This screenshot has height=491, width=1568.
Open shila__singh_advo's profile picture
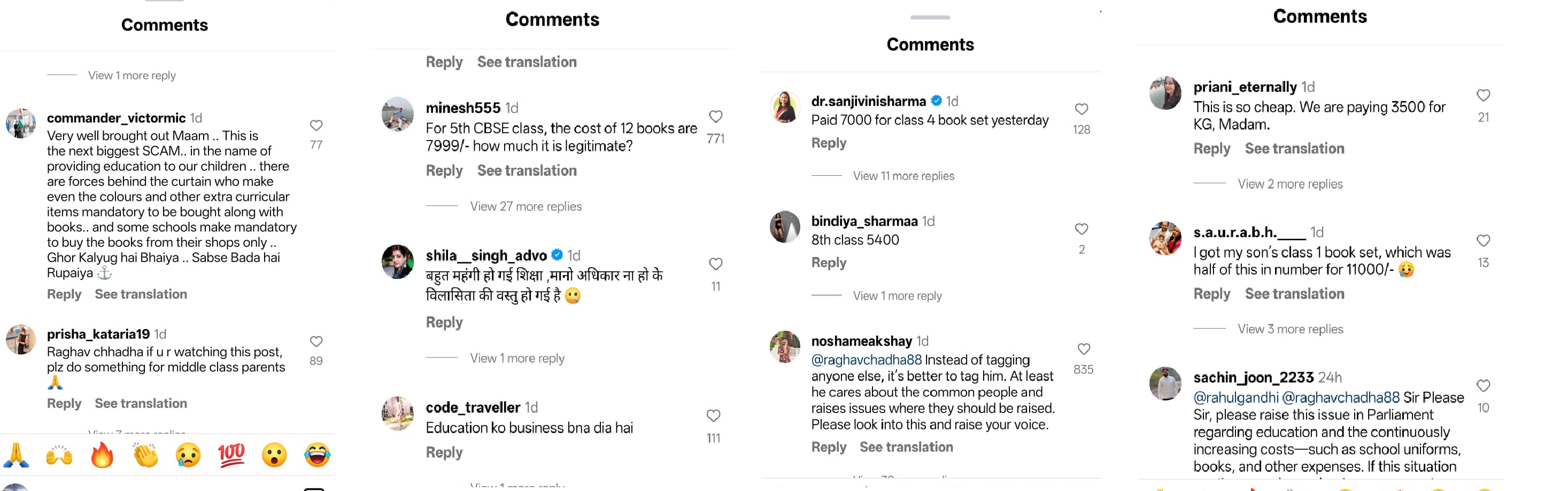coord(397,262)
